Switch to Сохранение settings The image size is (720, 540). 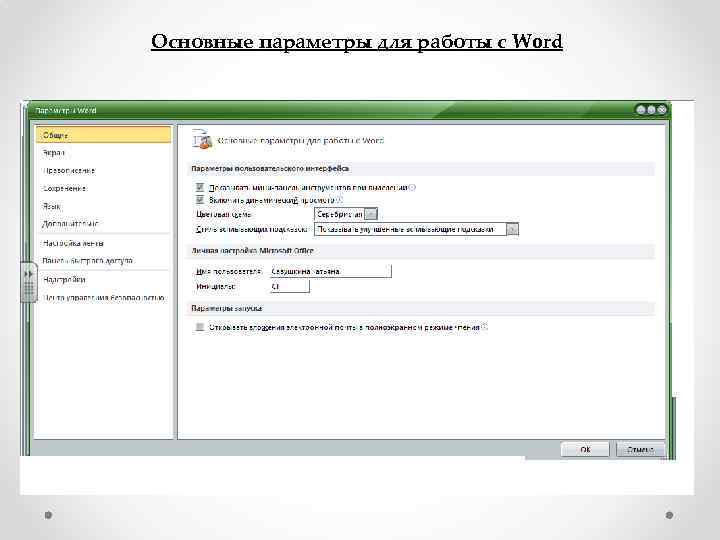click(x=64, y=188)
